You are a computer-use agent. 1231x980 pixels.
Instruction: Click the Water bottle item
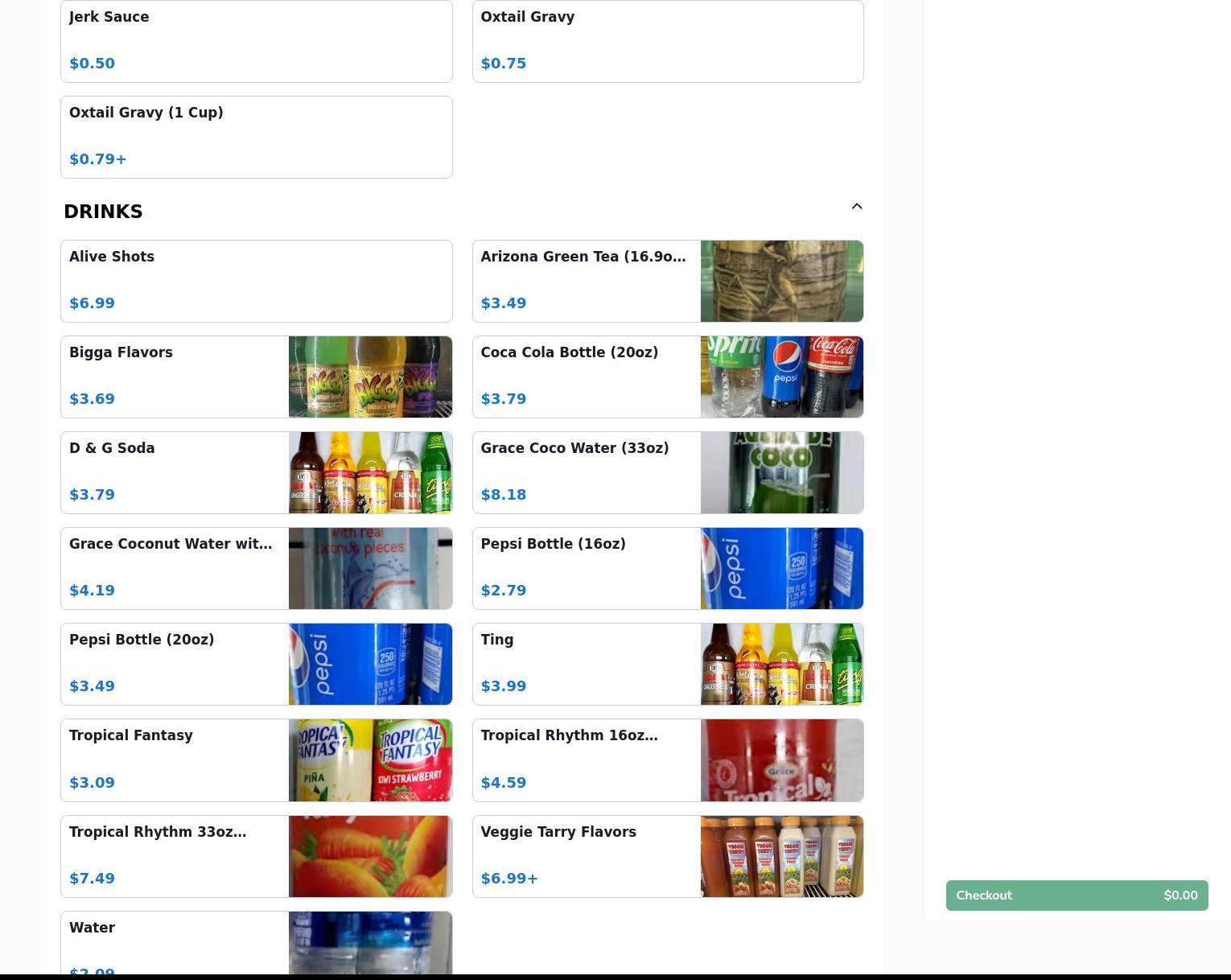tap(256, 943)
